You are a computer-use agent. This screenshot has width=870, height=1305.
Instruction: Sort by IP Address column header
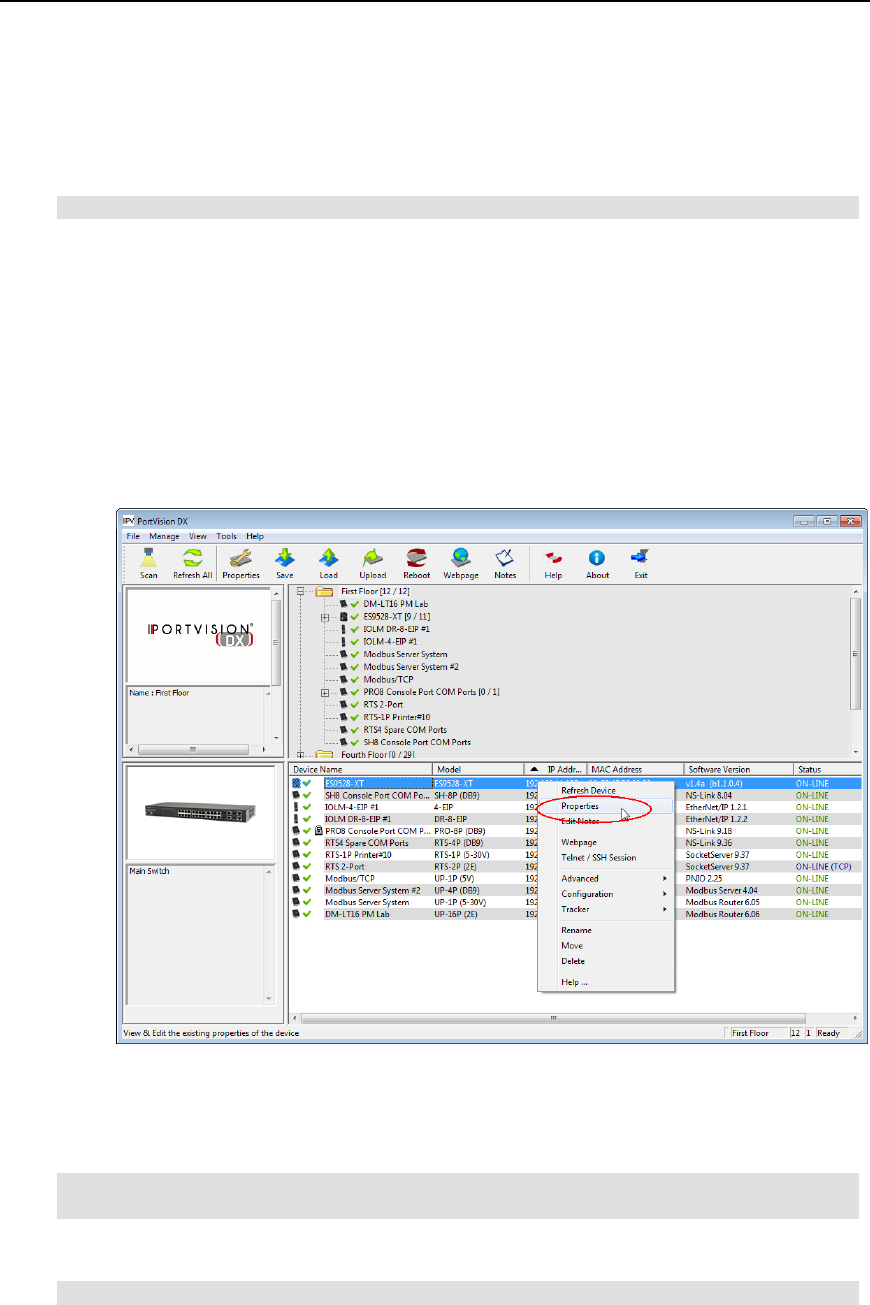[554, 769]
